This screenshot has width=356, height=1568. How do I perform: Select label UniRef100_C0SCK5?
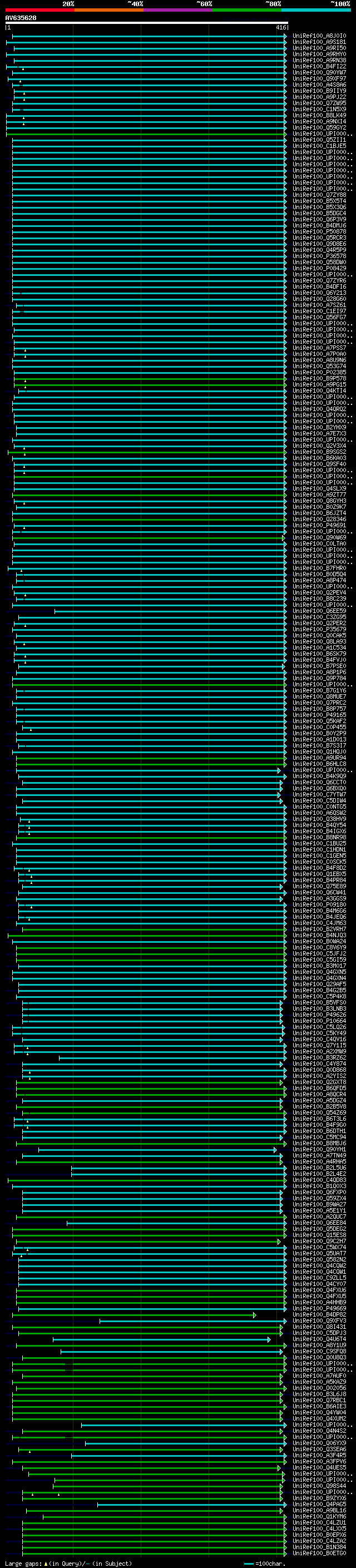coord(319,862)
